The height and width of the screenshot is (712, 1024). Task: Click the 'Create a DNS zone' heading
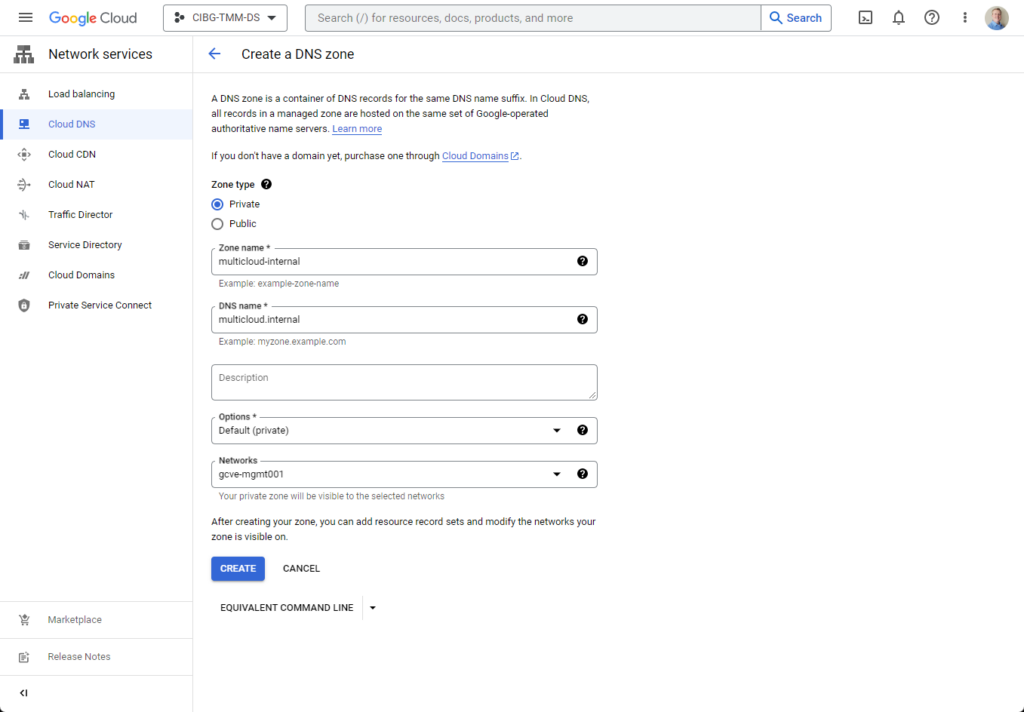[298, 54]
